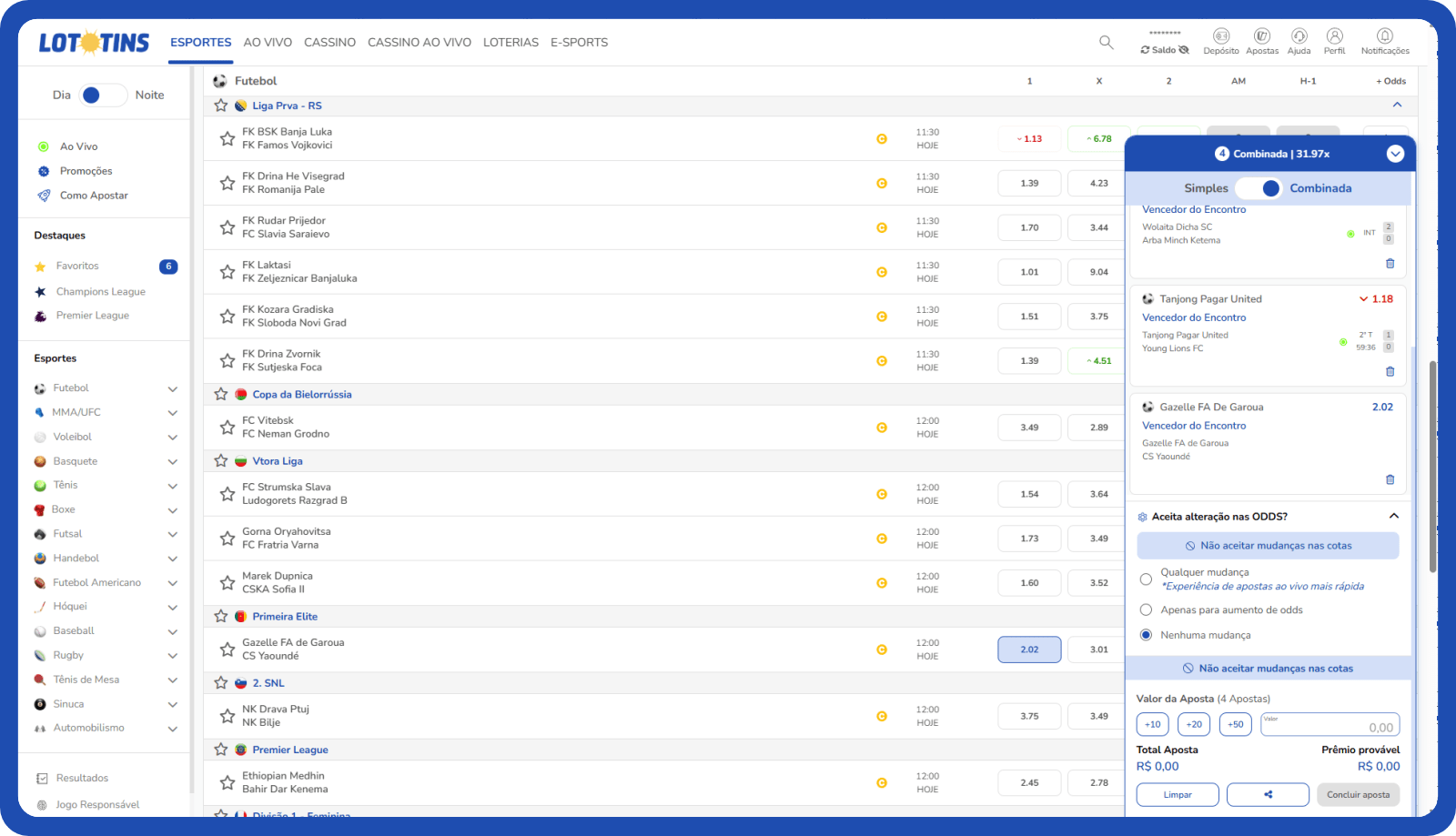Toggle the Simples/Combinada bet switch
The image size is (1456, 836).
tap(1259, 188)
